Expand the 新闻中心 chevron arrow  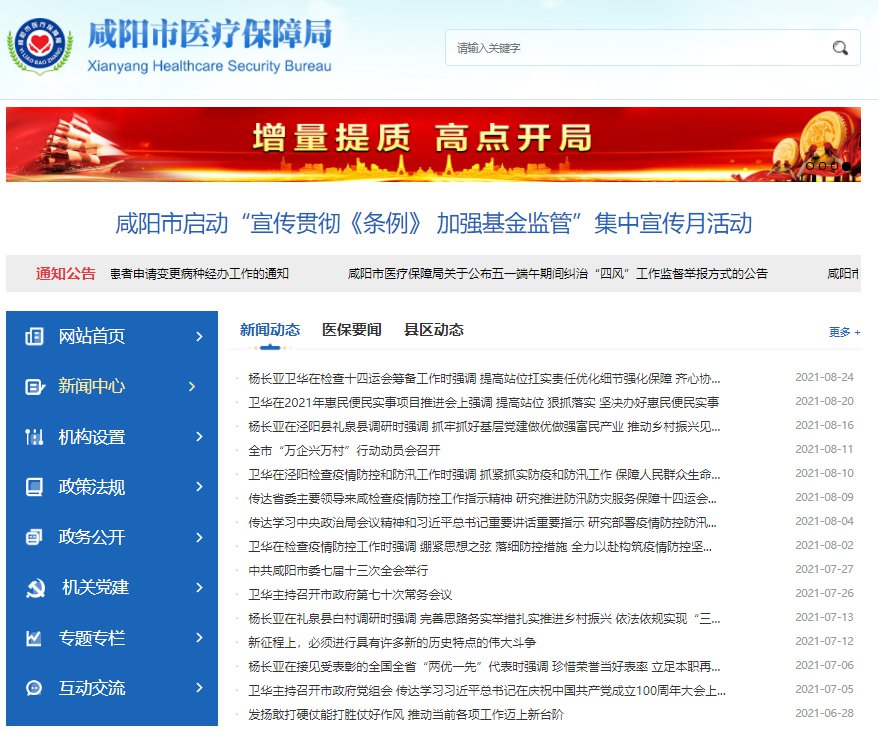click(192, 386)
